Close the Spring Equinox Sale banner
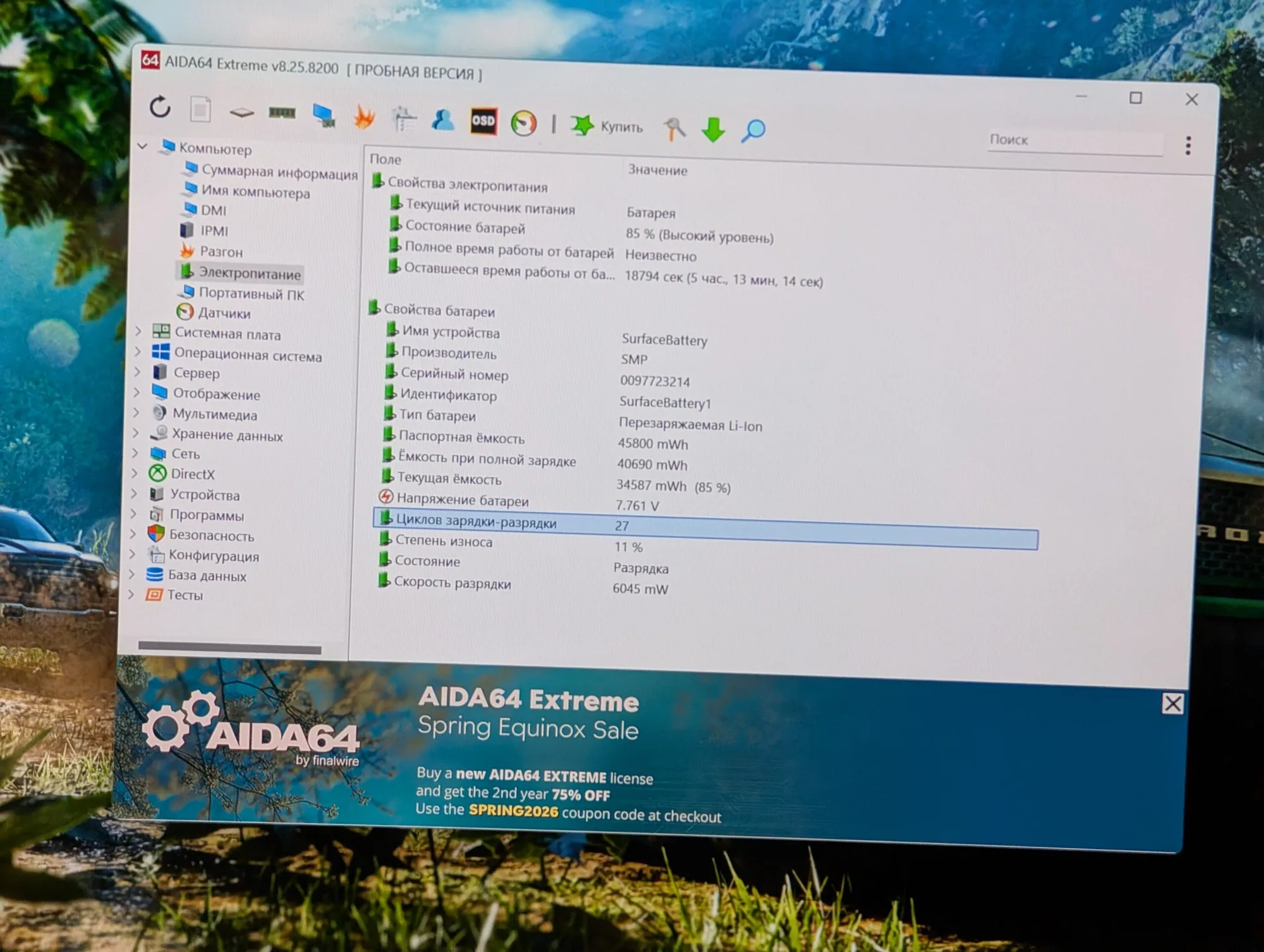Image resolution: width=1264 pixels, height=952 pixels. click(1172, 704)
